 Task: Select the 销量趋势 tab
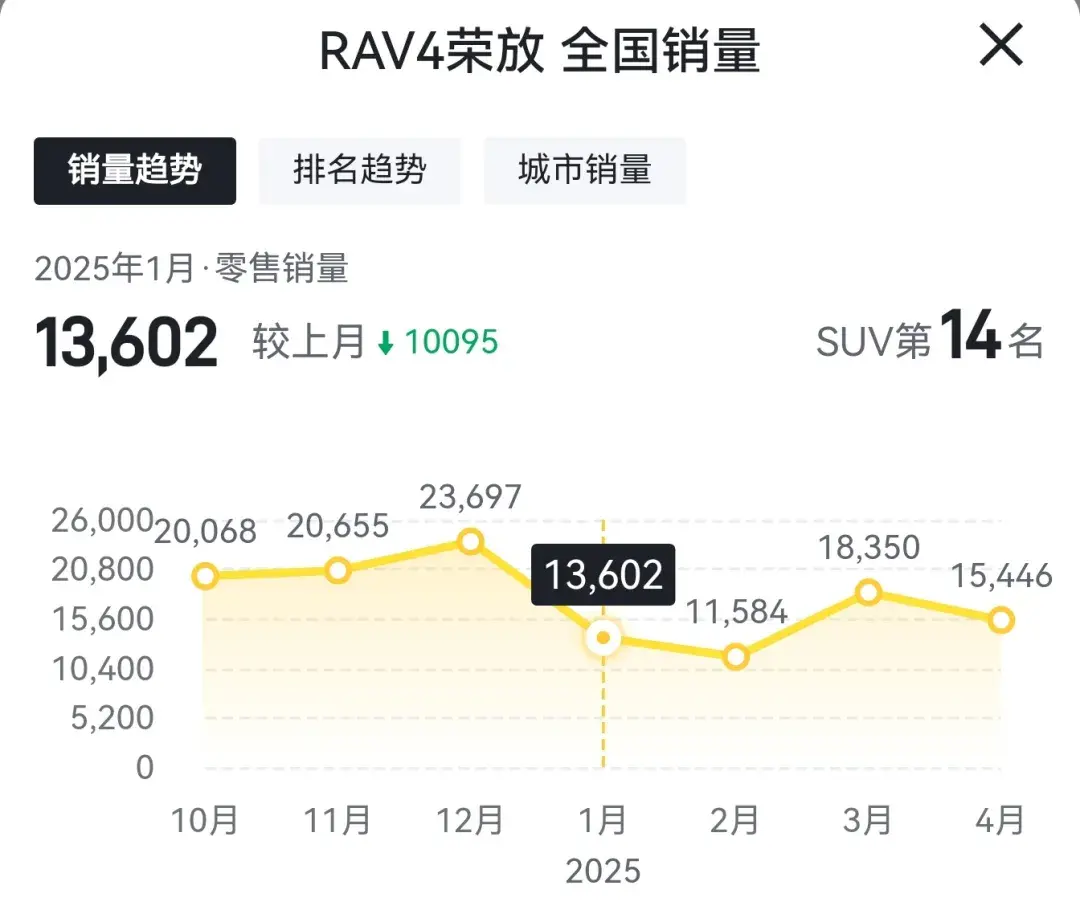click(135, 171)
